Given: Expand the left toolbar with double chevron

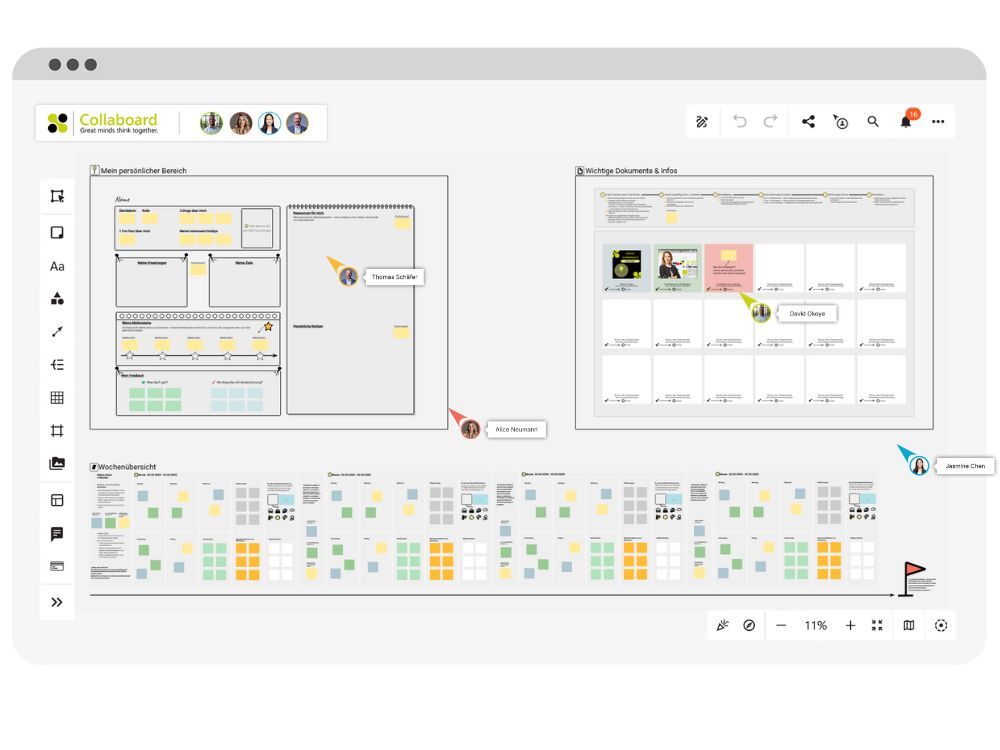Looking at the screenshot, I should point(57,602).
